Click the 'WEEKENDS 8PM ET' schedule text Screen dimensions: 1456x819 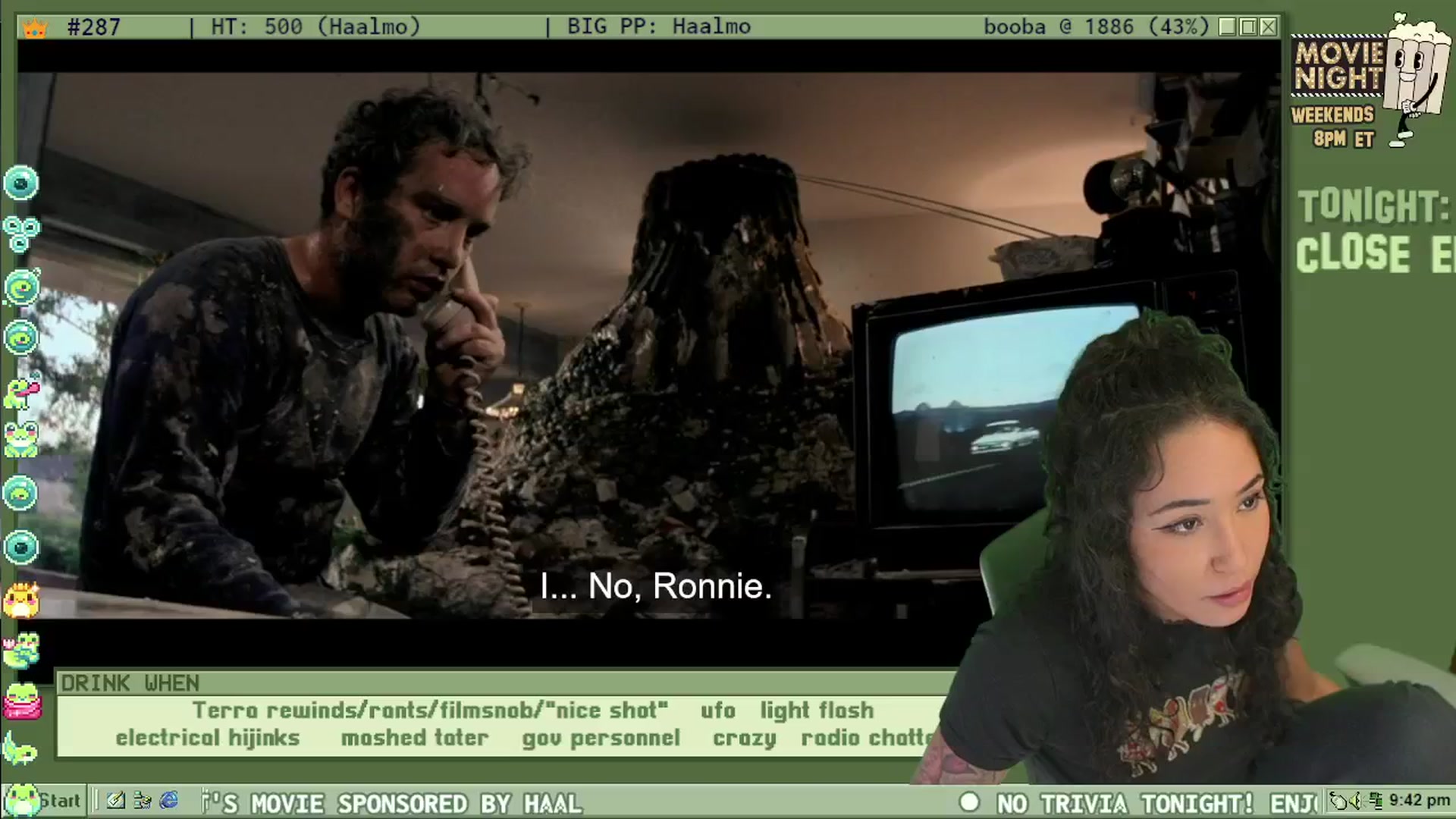tap(1332, 127)
